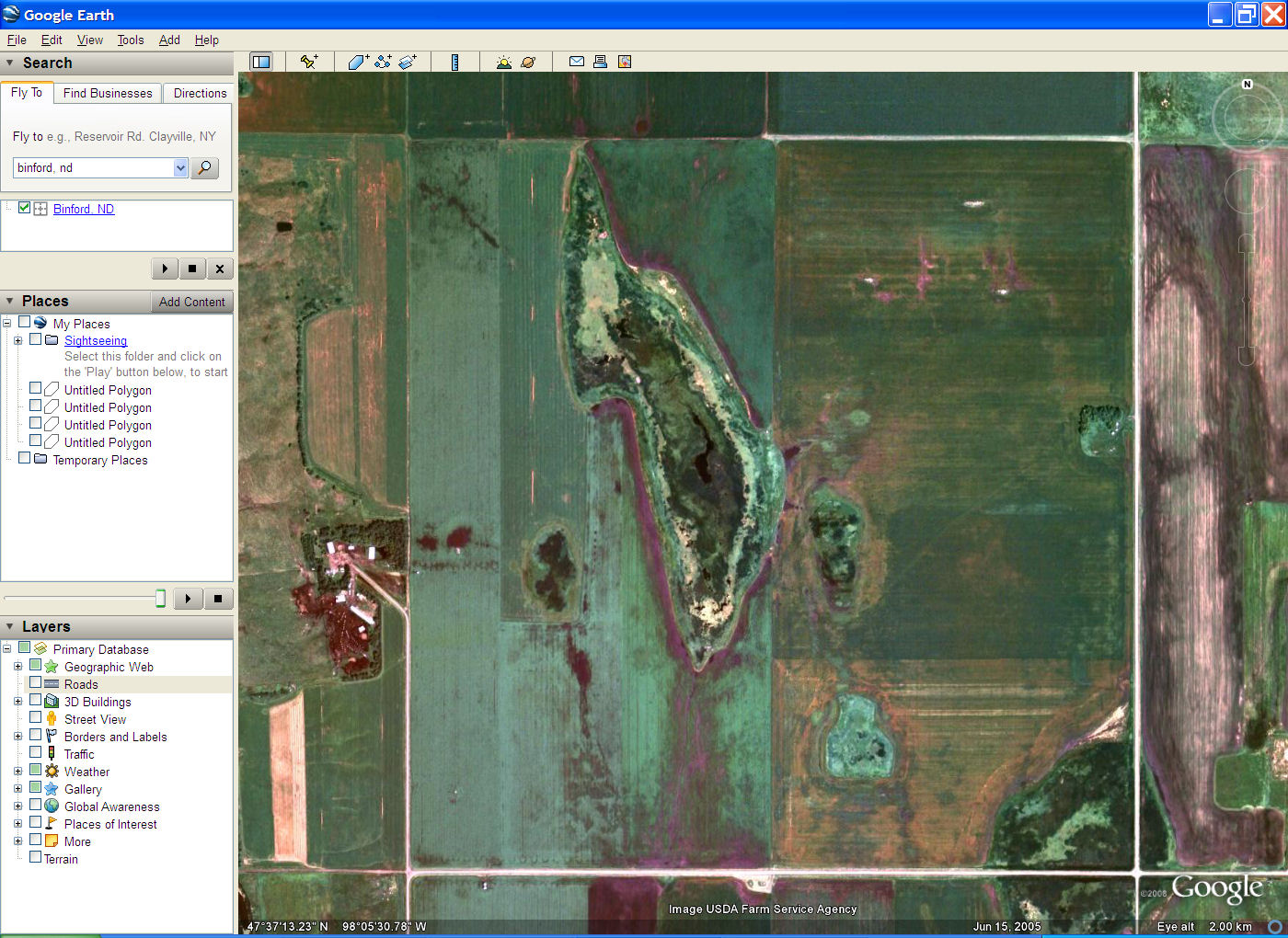Click the Weather layer sun icon

[x=52, y=772]
